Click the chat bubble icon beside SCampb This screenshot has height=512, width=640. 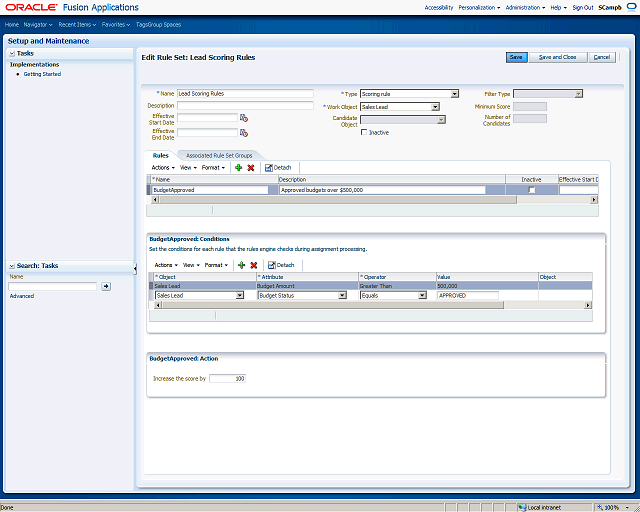(632, 7)
